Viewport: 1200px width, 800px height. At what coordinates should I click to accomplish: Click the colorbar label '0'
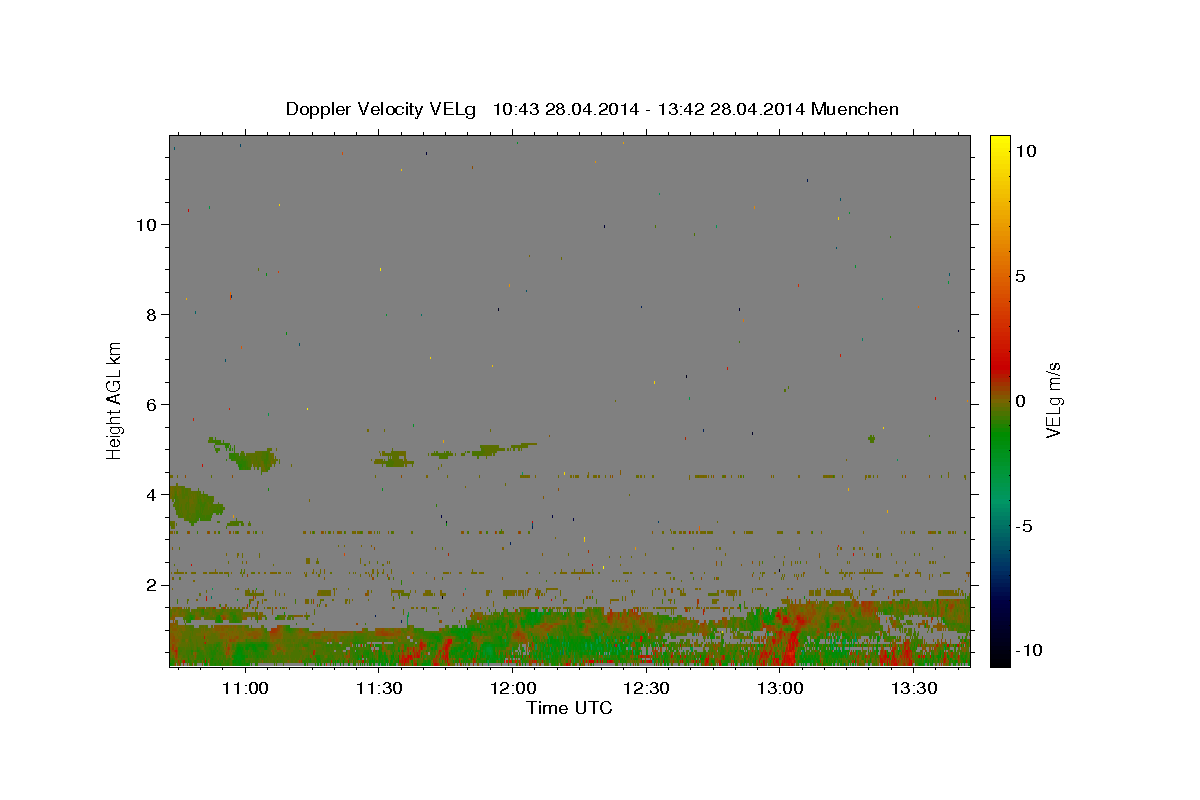(1020, 401)
